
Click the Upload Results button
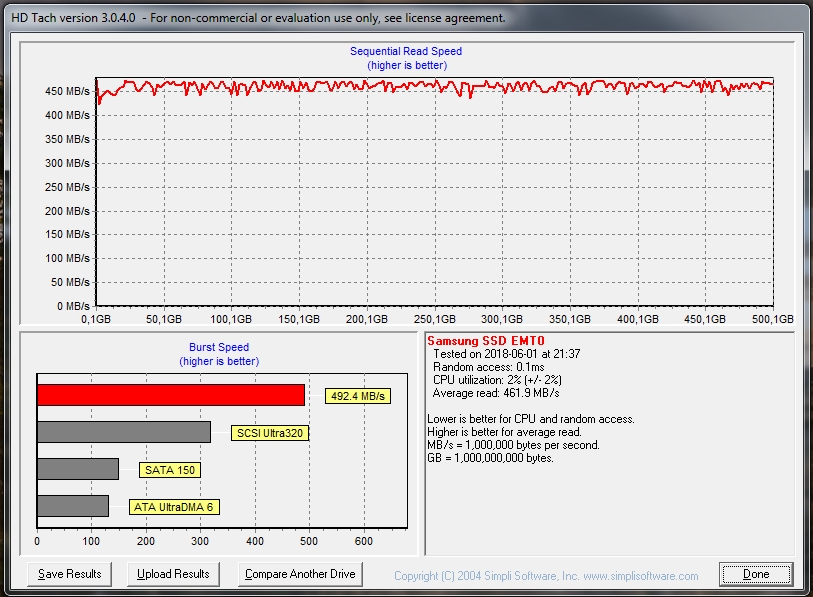click(173, 574)
